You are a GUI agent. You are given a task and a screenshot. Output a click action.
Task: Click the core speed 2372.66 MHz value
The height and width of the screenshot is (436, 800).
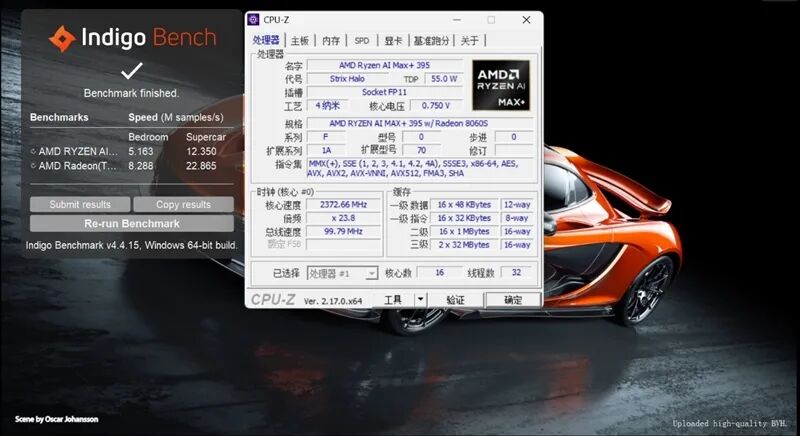[x=343, y=204]
